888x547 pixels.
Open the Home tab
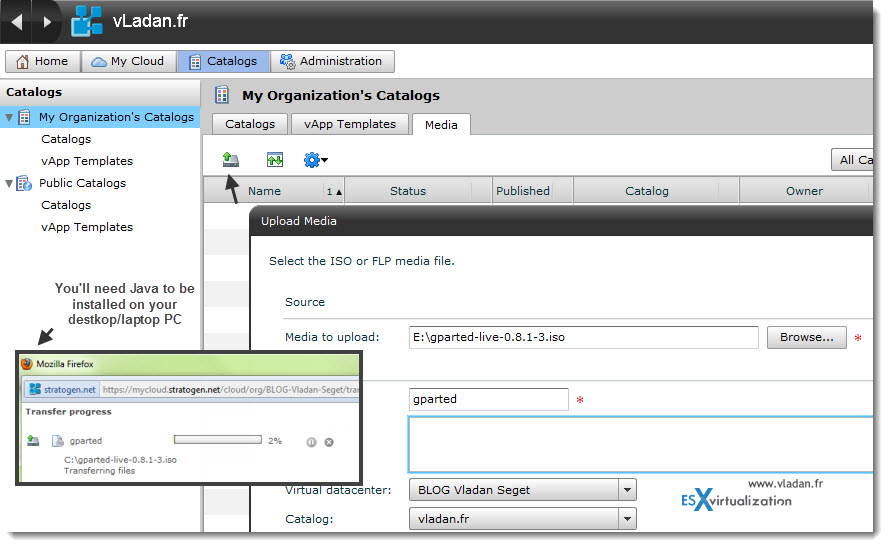[x=43, y=61]
